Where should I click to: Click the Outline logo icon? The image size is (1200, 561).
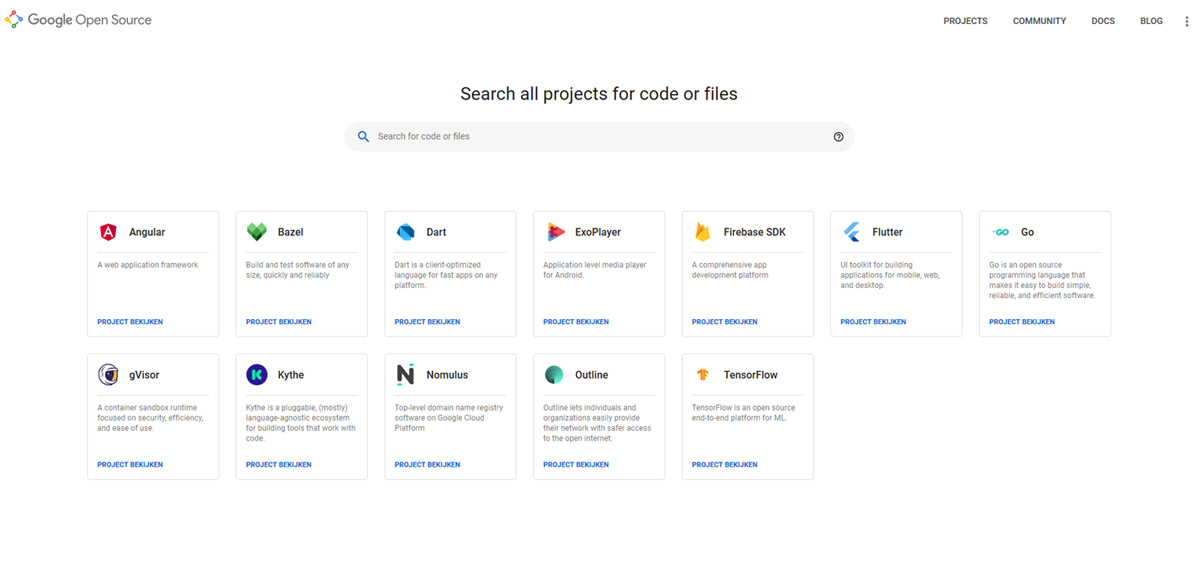(554, 375)
